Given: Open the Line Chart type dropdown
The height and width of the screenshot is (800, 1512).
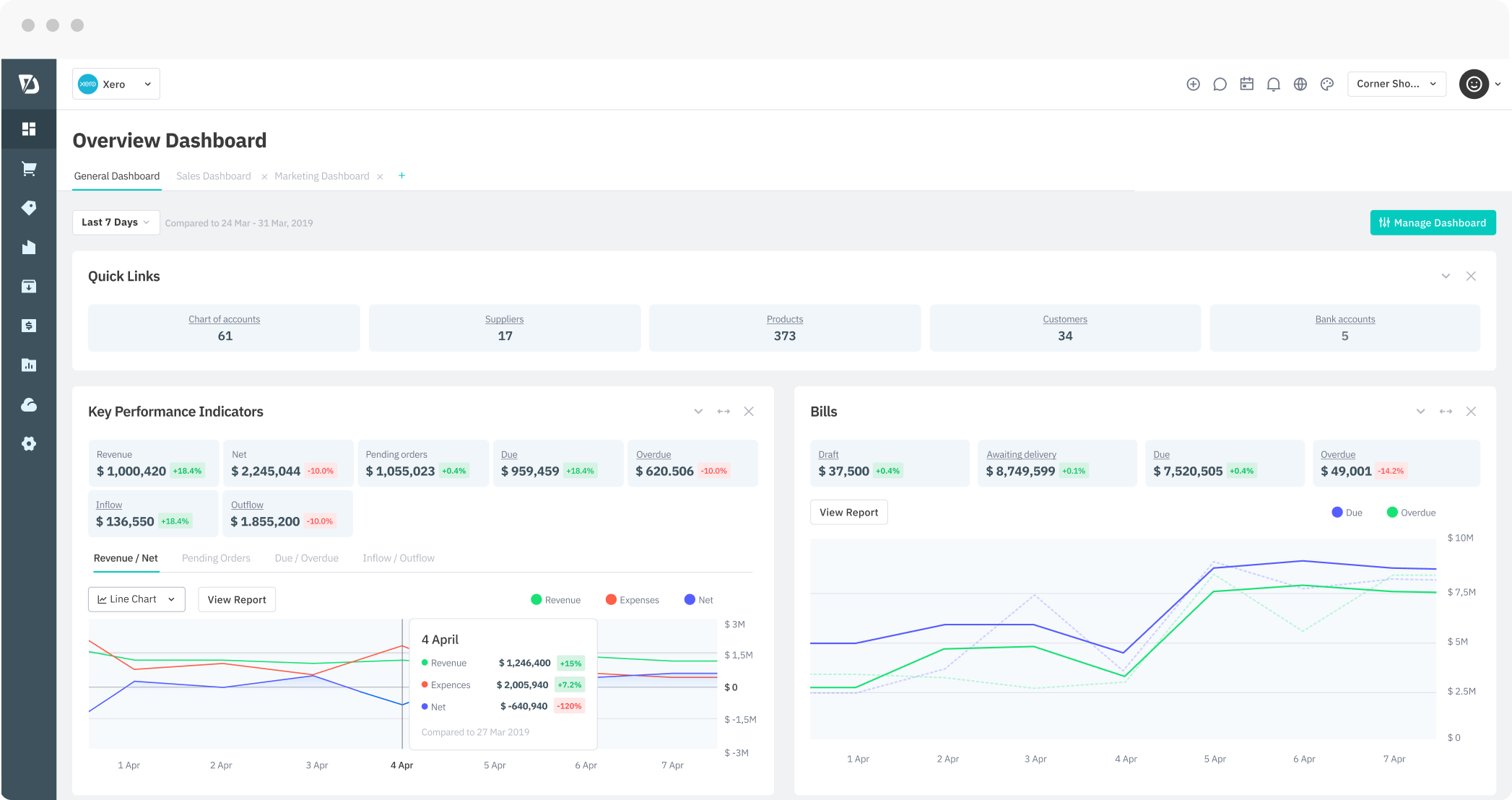Looking at the screenshot, I should (136, 599).
